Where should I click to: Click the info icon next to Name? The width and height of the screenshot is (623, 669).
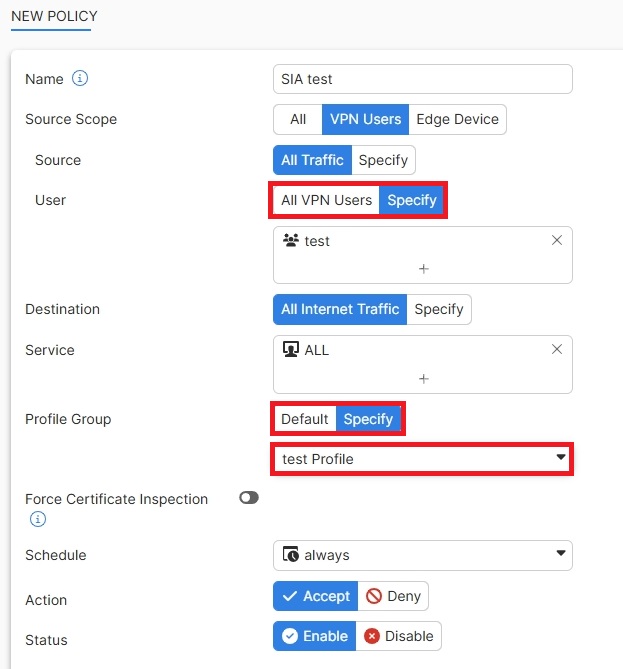81,79
